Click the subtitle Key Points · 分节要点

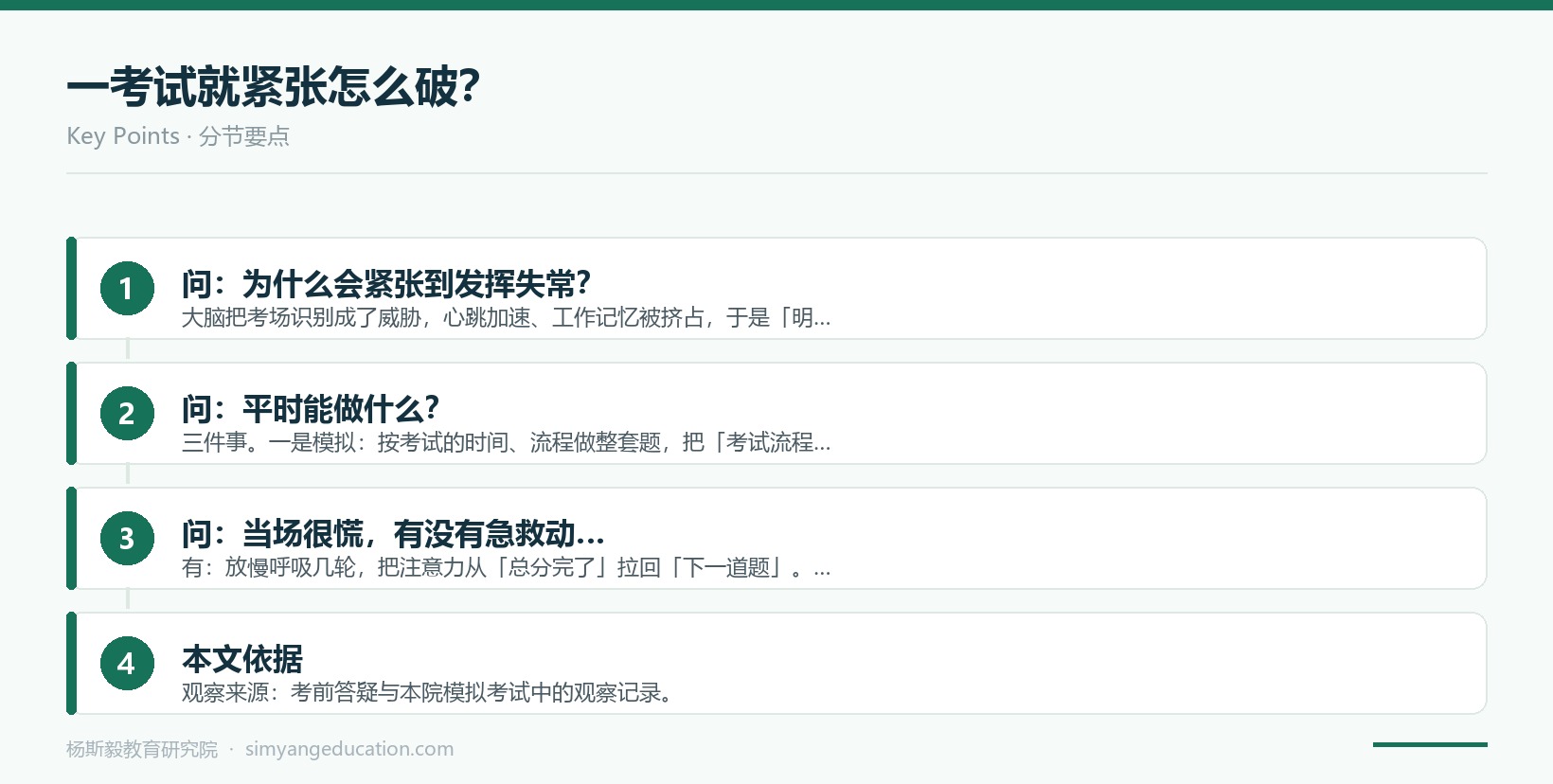pos(178,136)
